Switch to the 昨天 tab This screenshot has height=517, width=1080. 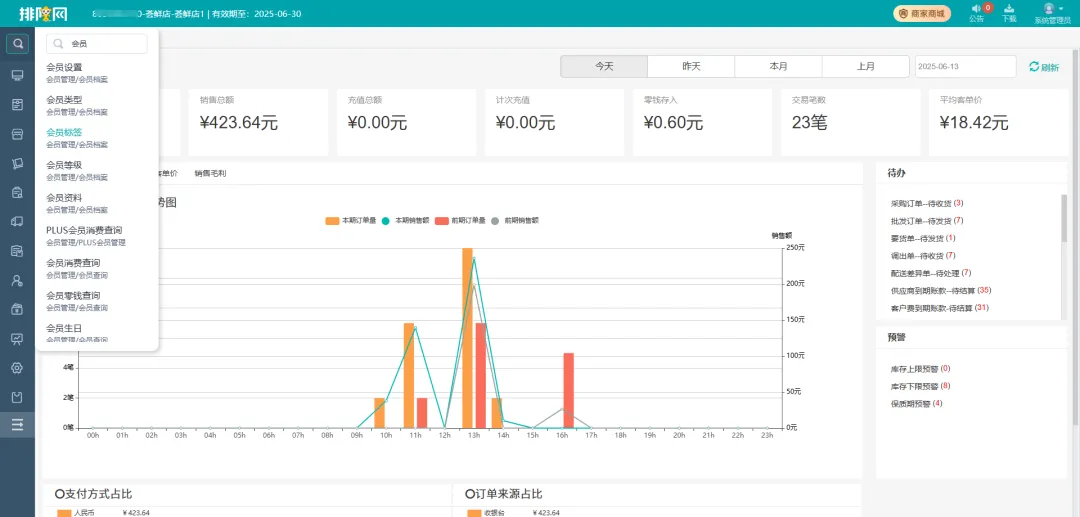point(691,67)
